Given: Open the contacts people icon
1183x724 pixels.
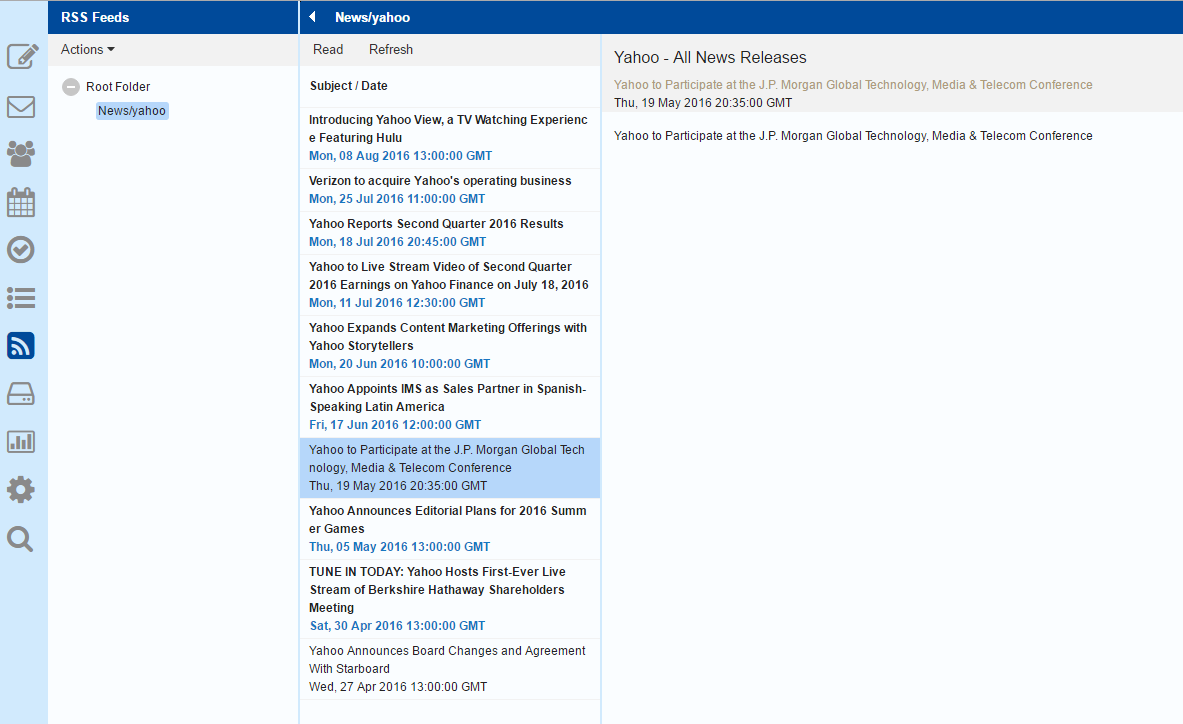Looking at the screenshot, I should 21,154.
